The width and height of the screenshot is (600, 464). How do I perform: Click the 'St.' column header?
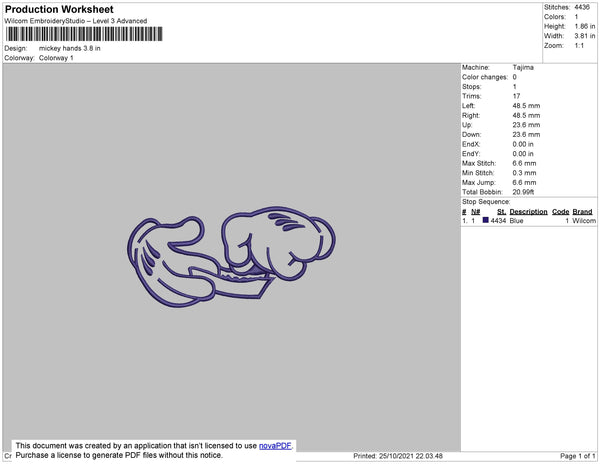click(x=501, y=212)
